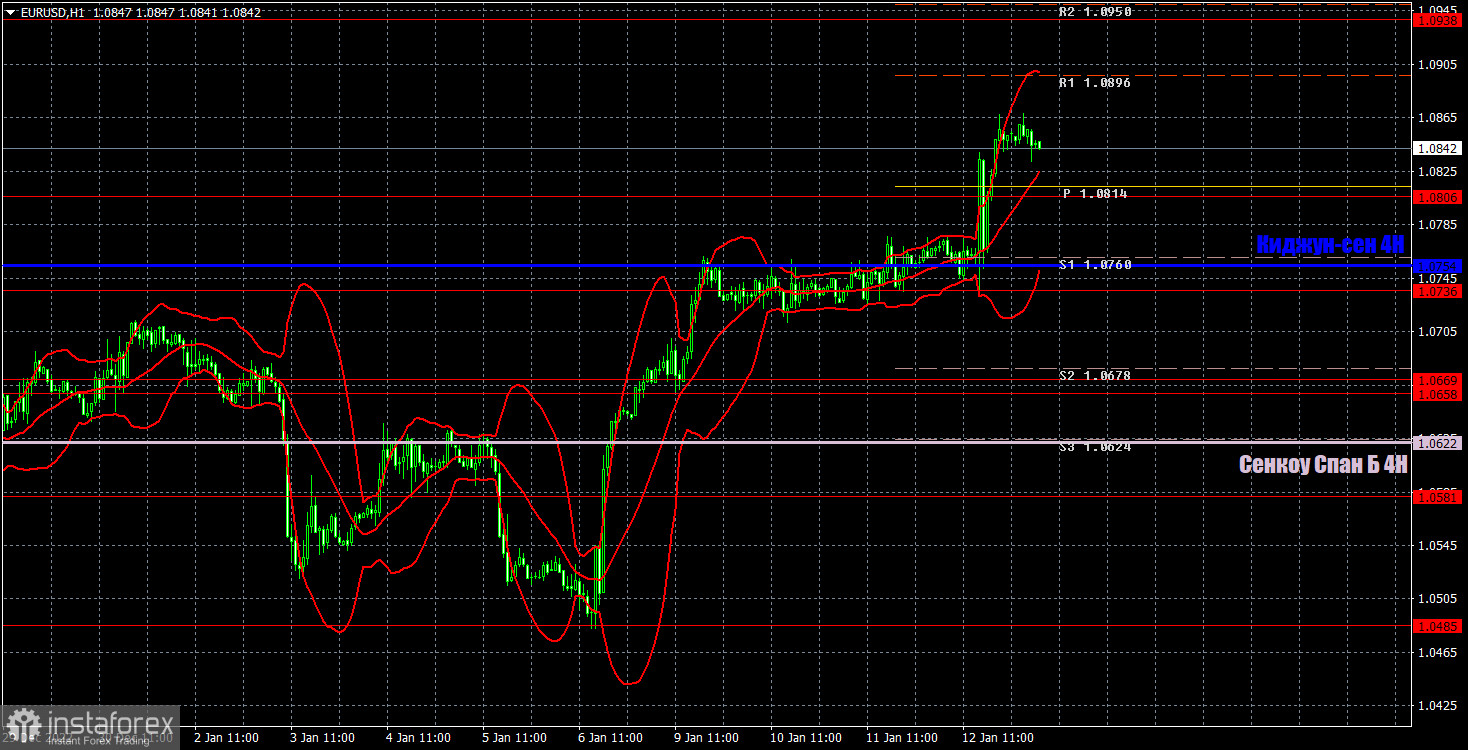The width and height of the screenshot is (1468, 750).
Task: Click the S3 1.0624 pivot label
Action: tap(1095, 447)
